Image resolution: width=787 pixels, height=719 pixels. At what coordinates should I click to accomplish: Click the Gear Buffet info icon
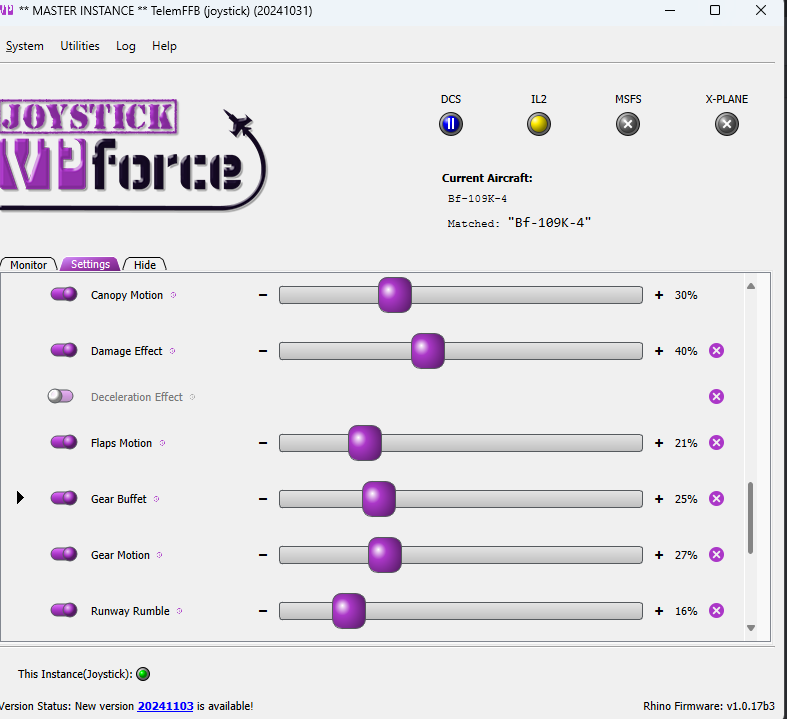(x=156, y=499)
